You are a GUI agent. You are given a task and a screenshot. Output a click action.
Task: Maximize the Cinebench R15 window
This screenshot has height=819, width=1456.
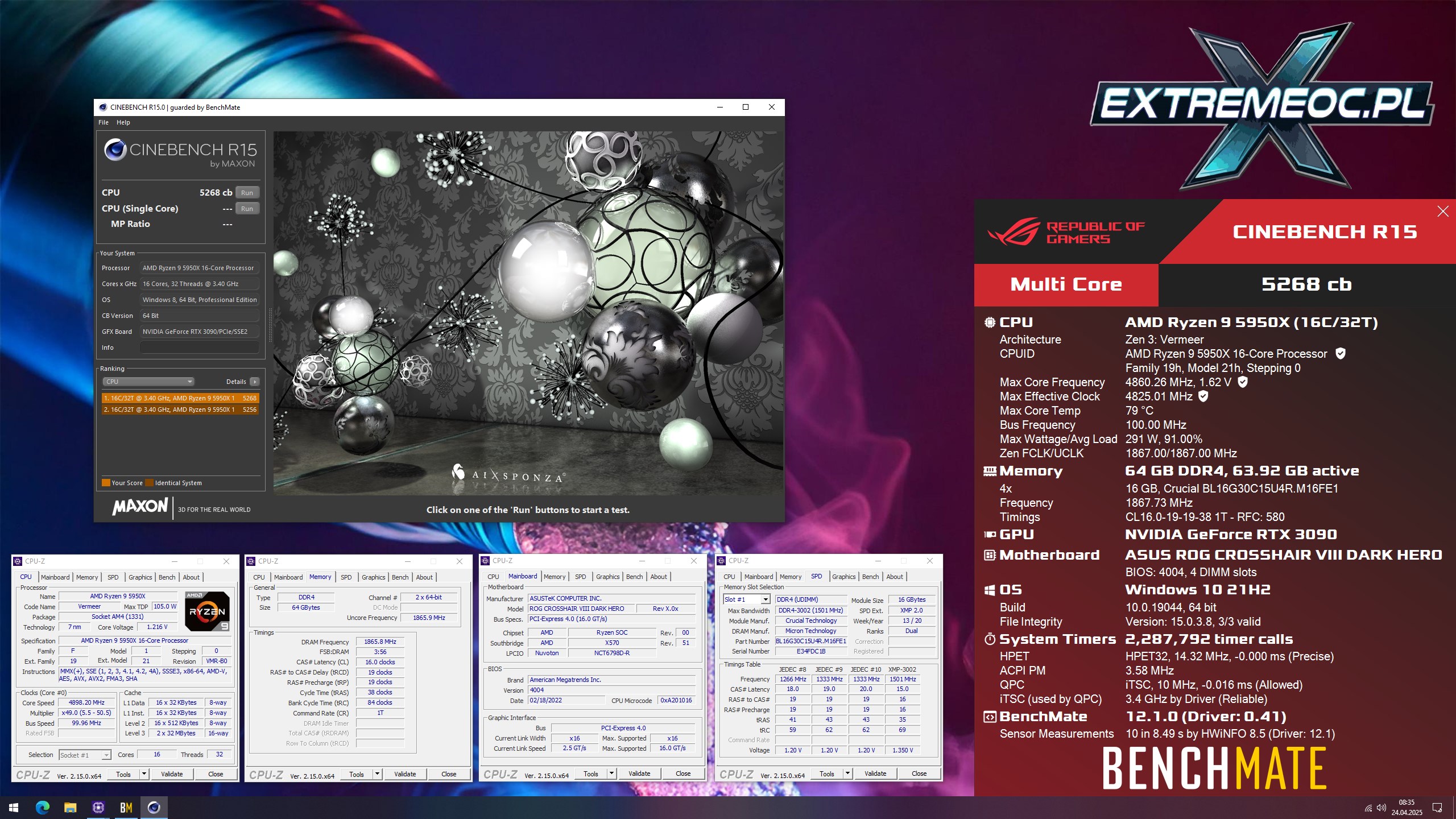point(746,107)
